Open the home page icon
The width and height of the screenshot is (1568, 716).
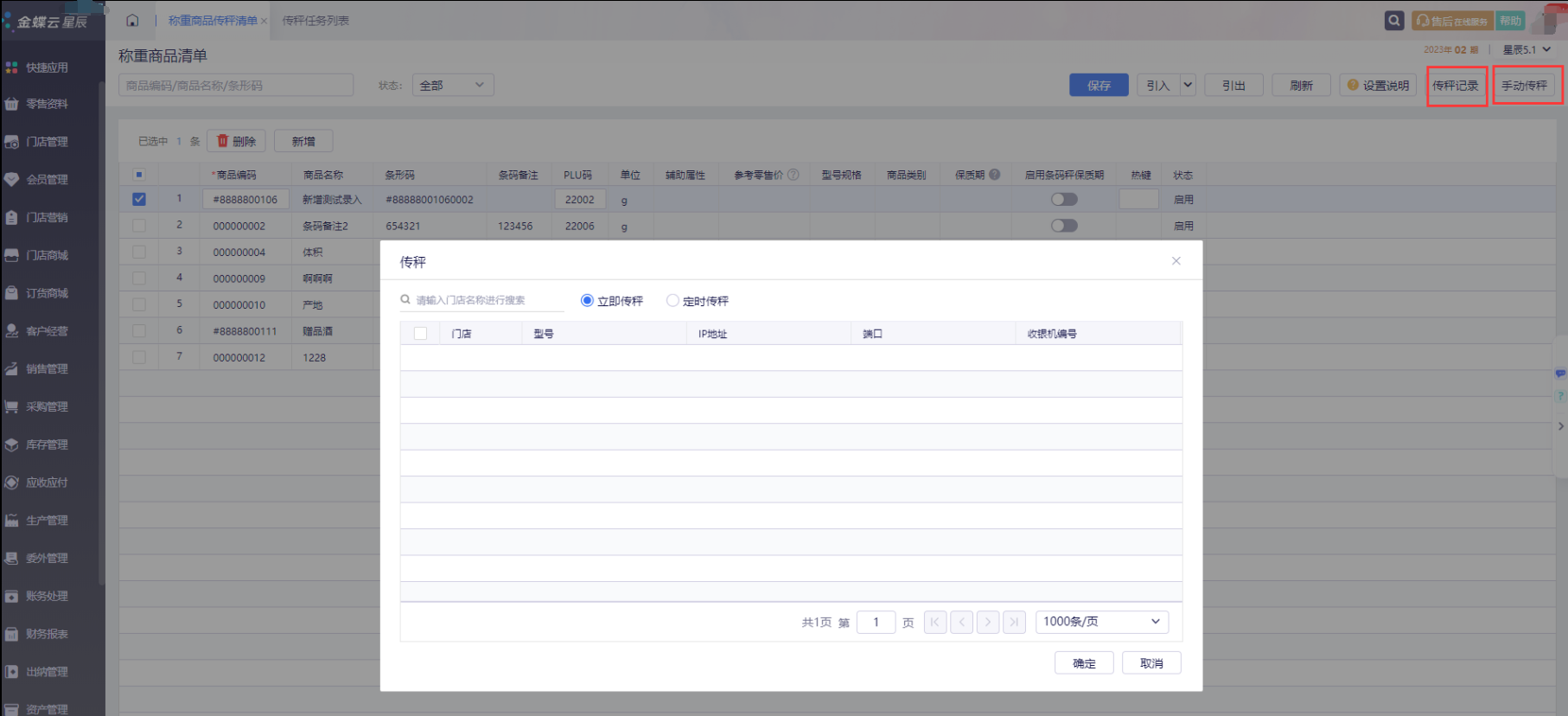click(132, 20)
